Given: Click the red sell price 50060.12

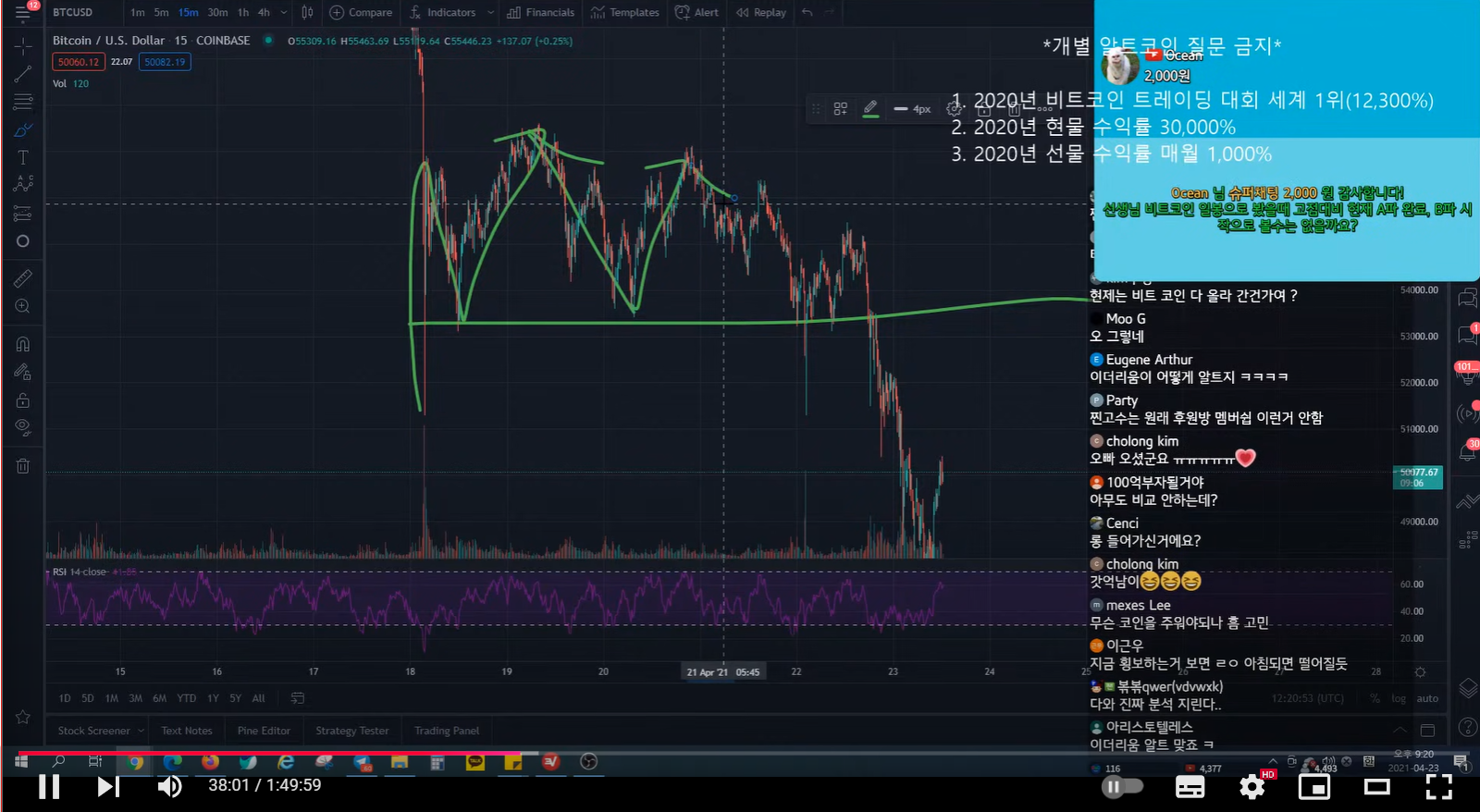Looking at the screenshot, I should tap(79, 62).
